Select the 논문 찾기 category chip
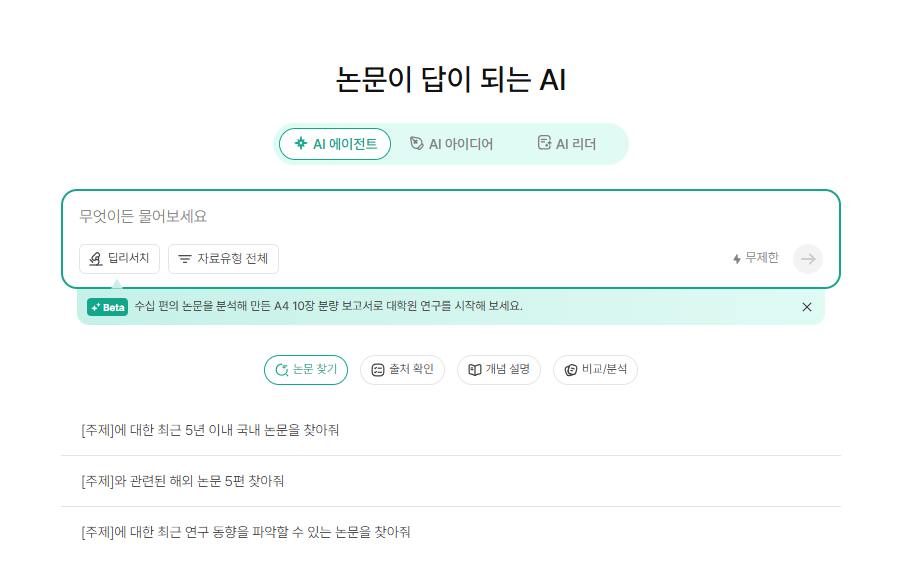The image size is (907, 567). (306, 370)
